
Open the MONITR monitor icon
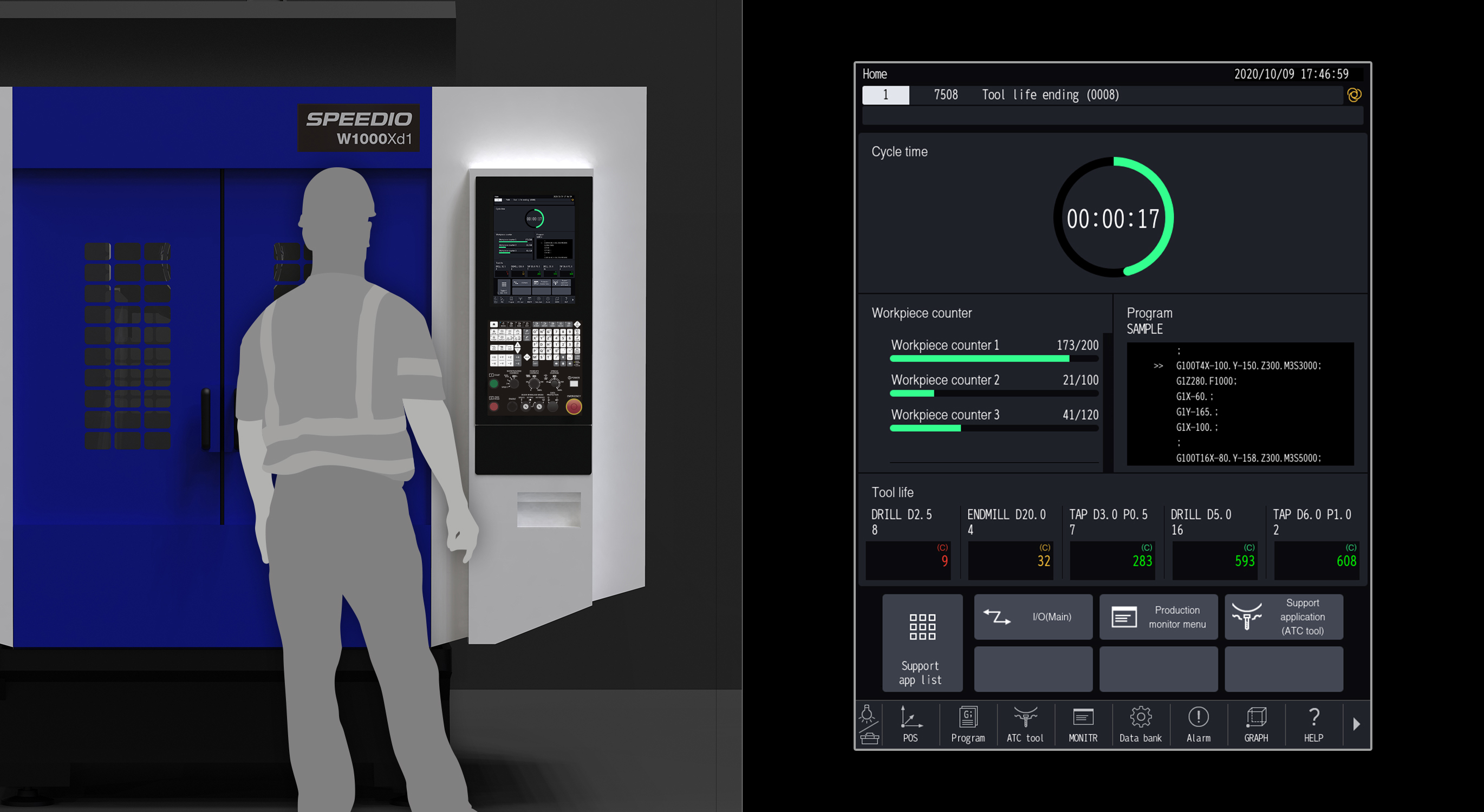click(1083, 724)
